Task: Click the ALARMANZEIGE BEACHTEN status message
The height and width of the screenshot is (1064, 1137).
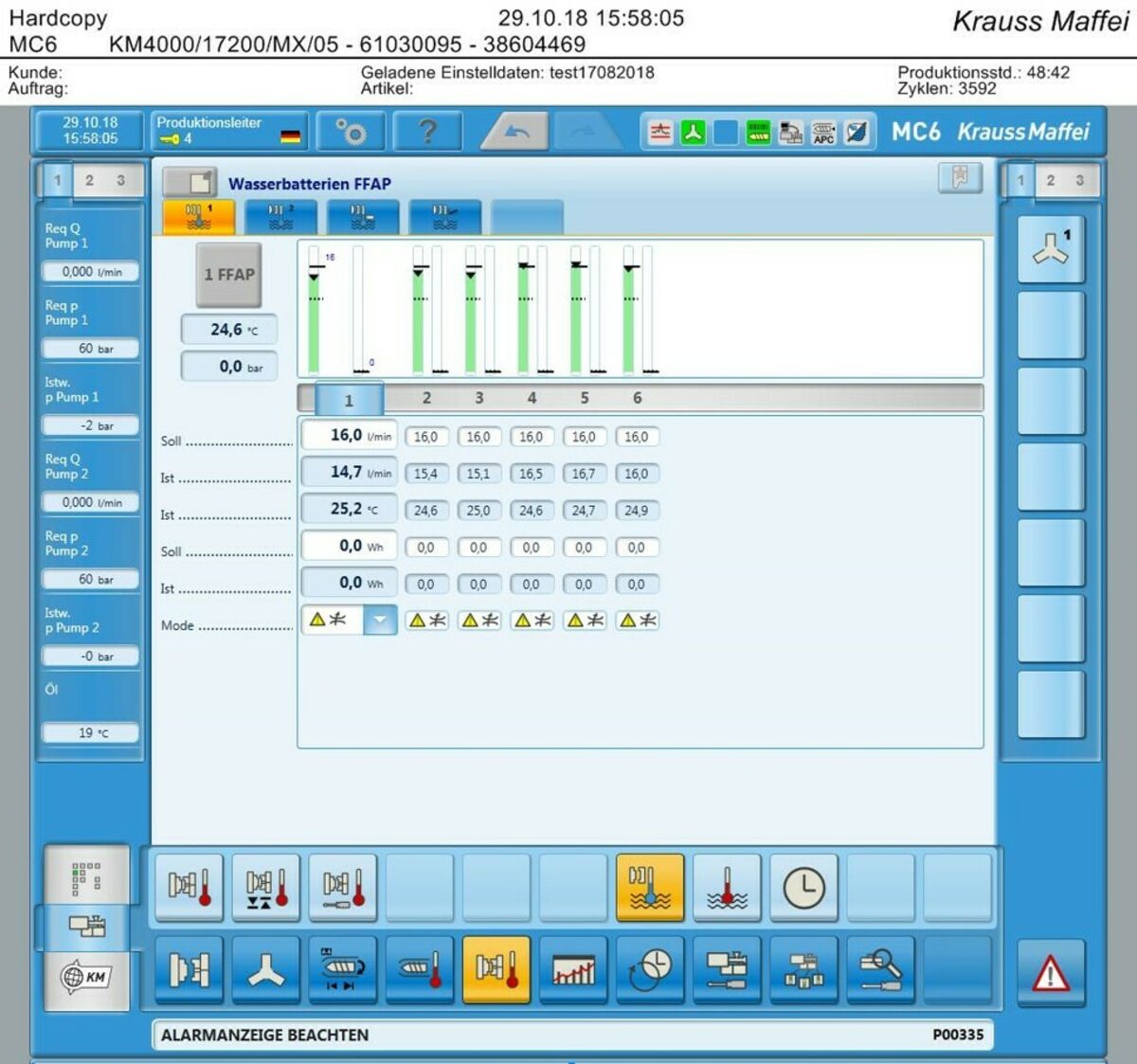Action: coord(264,1035)
